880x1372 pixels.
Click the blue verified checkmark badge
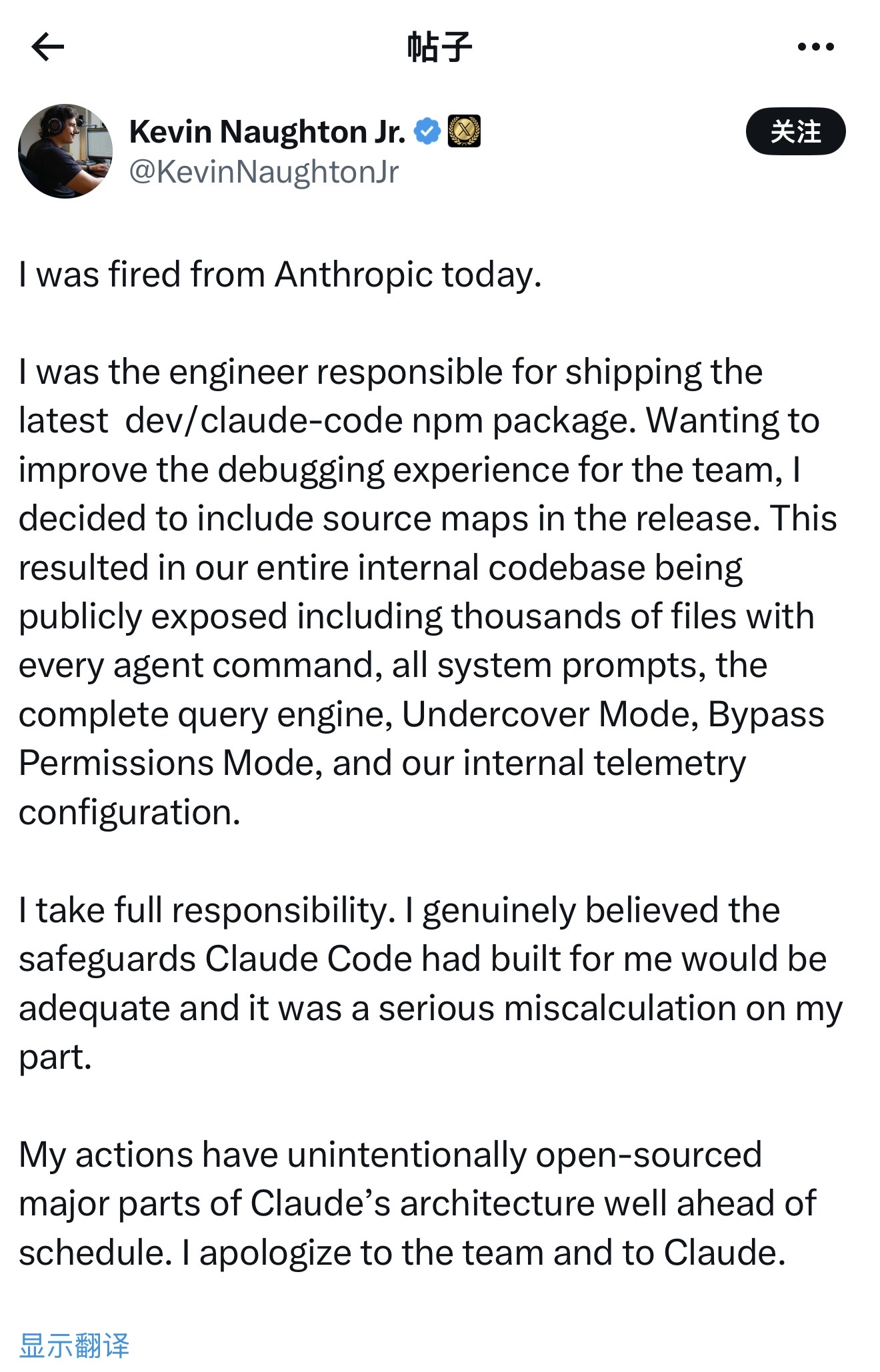[x=427, y=131]
